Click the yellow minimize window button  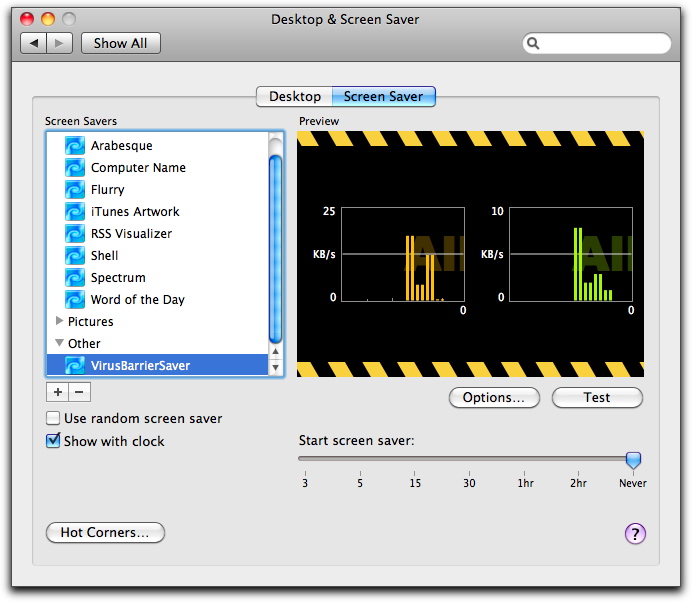48,19
